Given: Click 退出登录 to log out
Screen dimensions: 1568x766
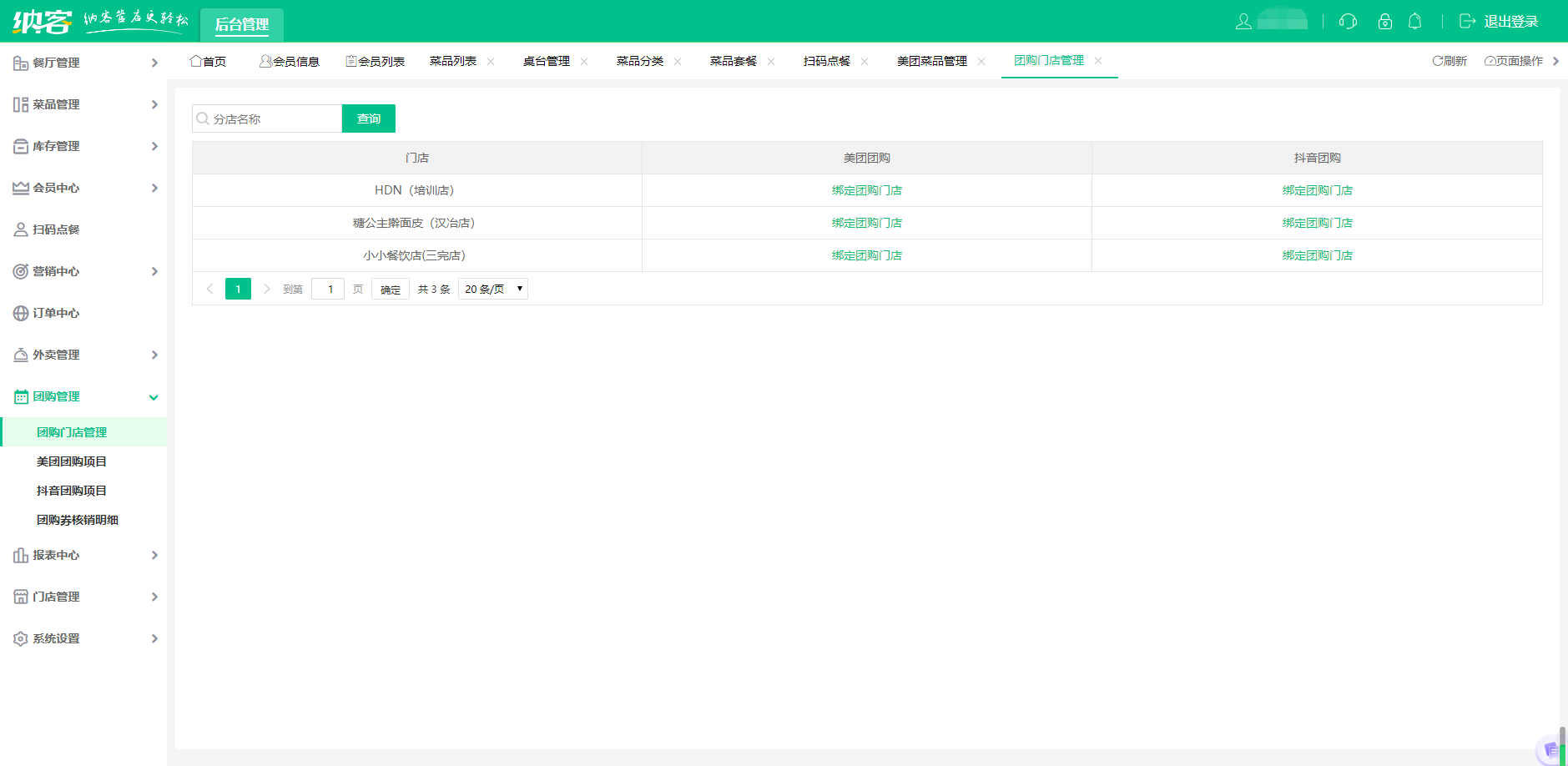Looking at the screenshot, I should [x=1499, y=22].
